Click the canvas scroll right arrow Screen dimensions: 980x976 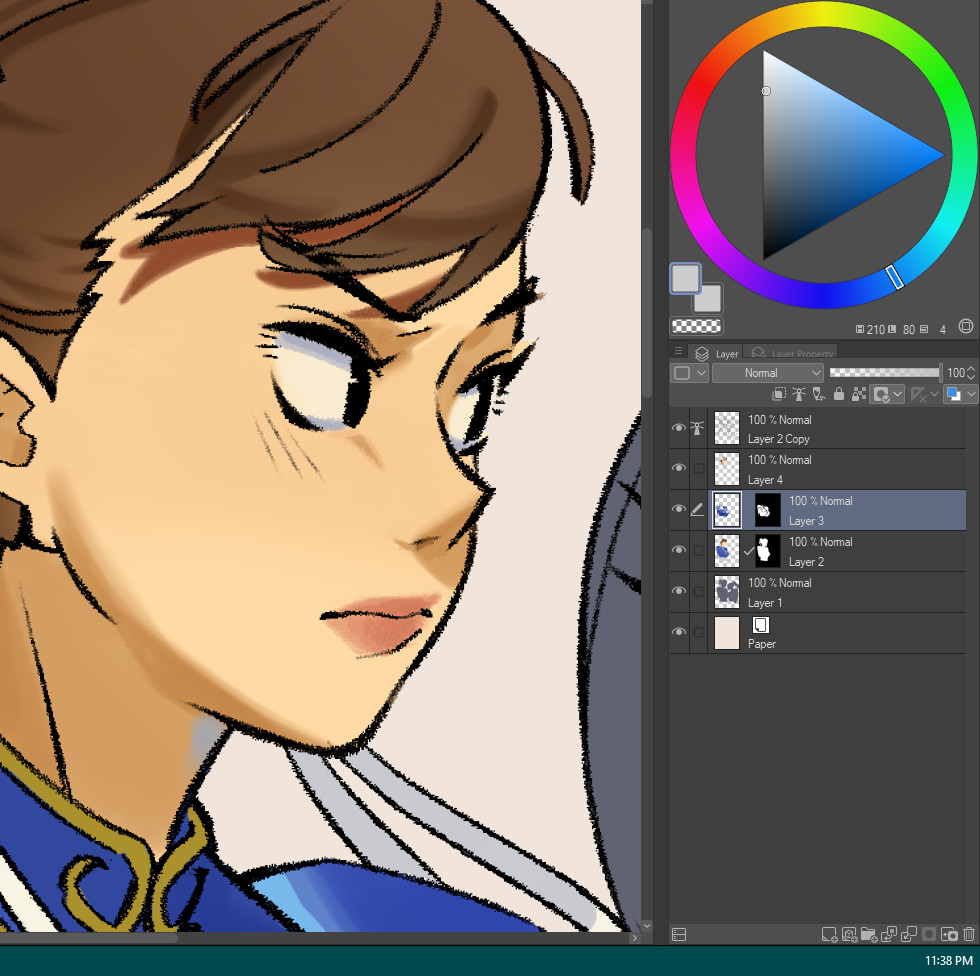click(634, 937)
